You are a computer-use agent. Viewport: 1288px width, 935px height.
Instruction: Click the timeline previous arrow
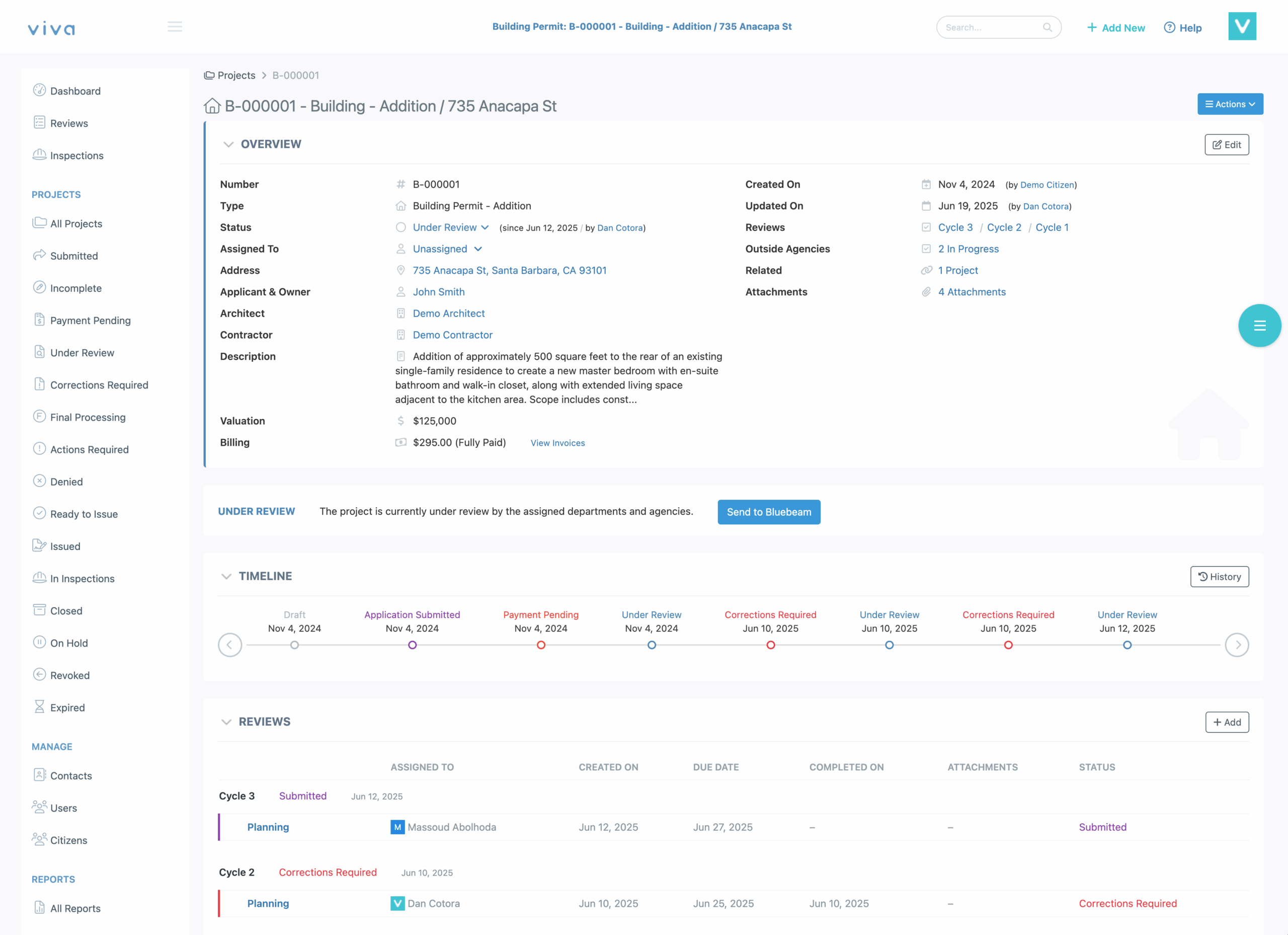click(x=230, y=645)
